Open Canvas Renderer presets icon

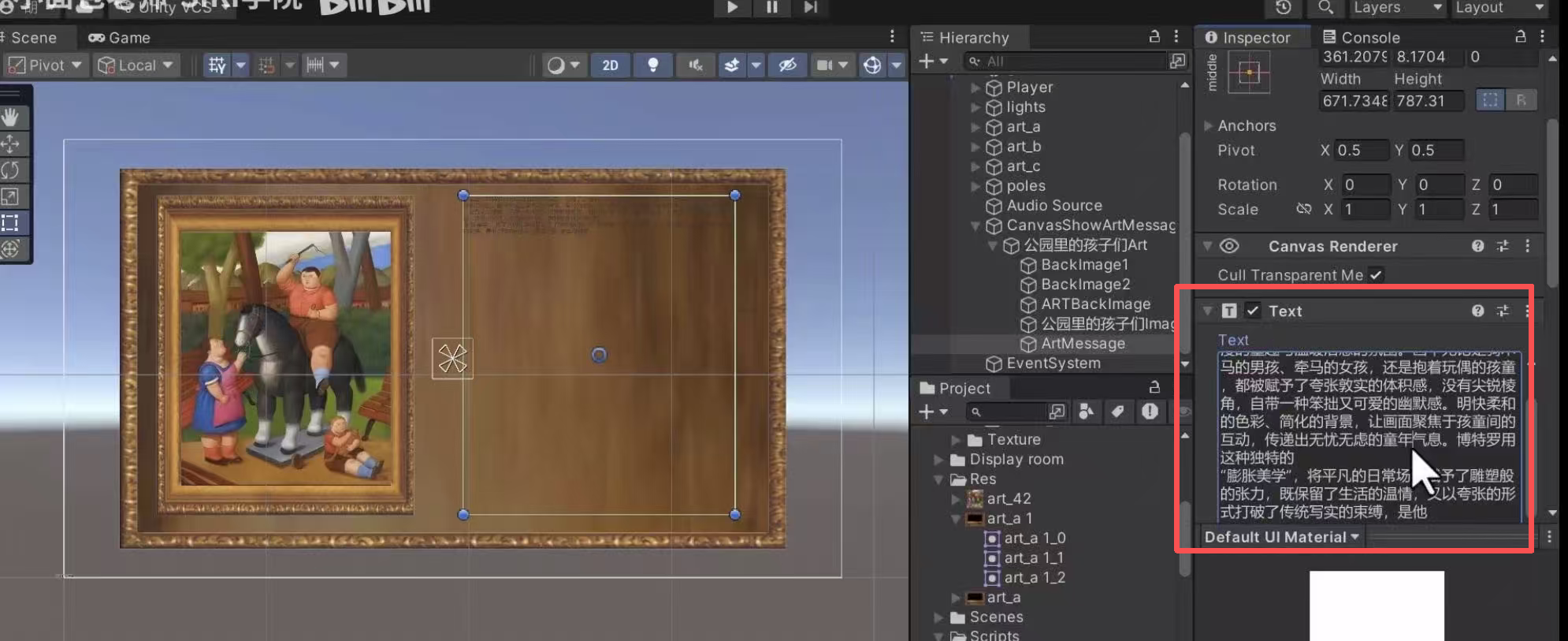tap(1503, 246)
